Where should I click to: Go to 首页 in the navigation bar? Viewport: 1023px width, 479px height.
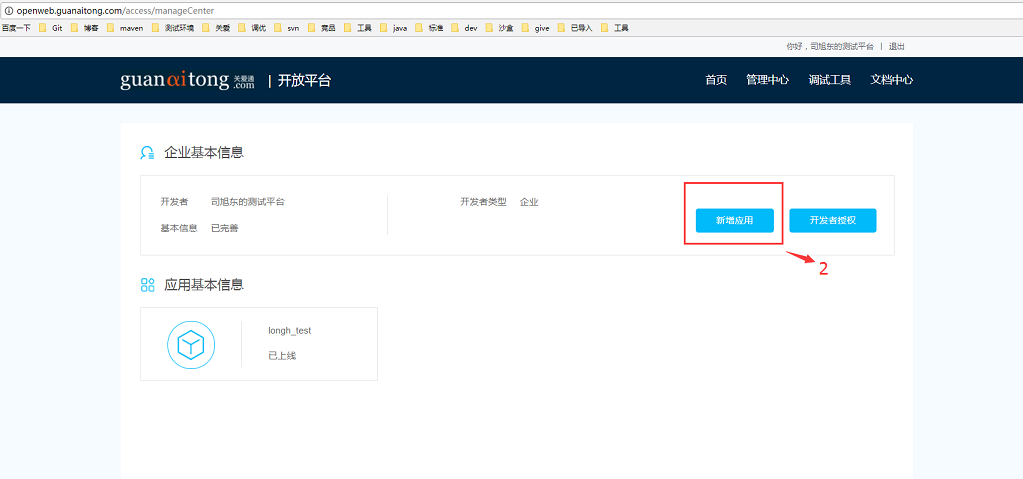tap(716, 81)
